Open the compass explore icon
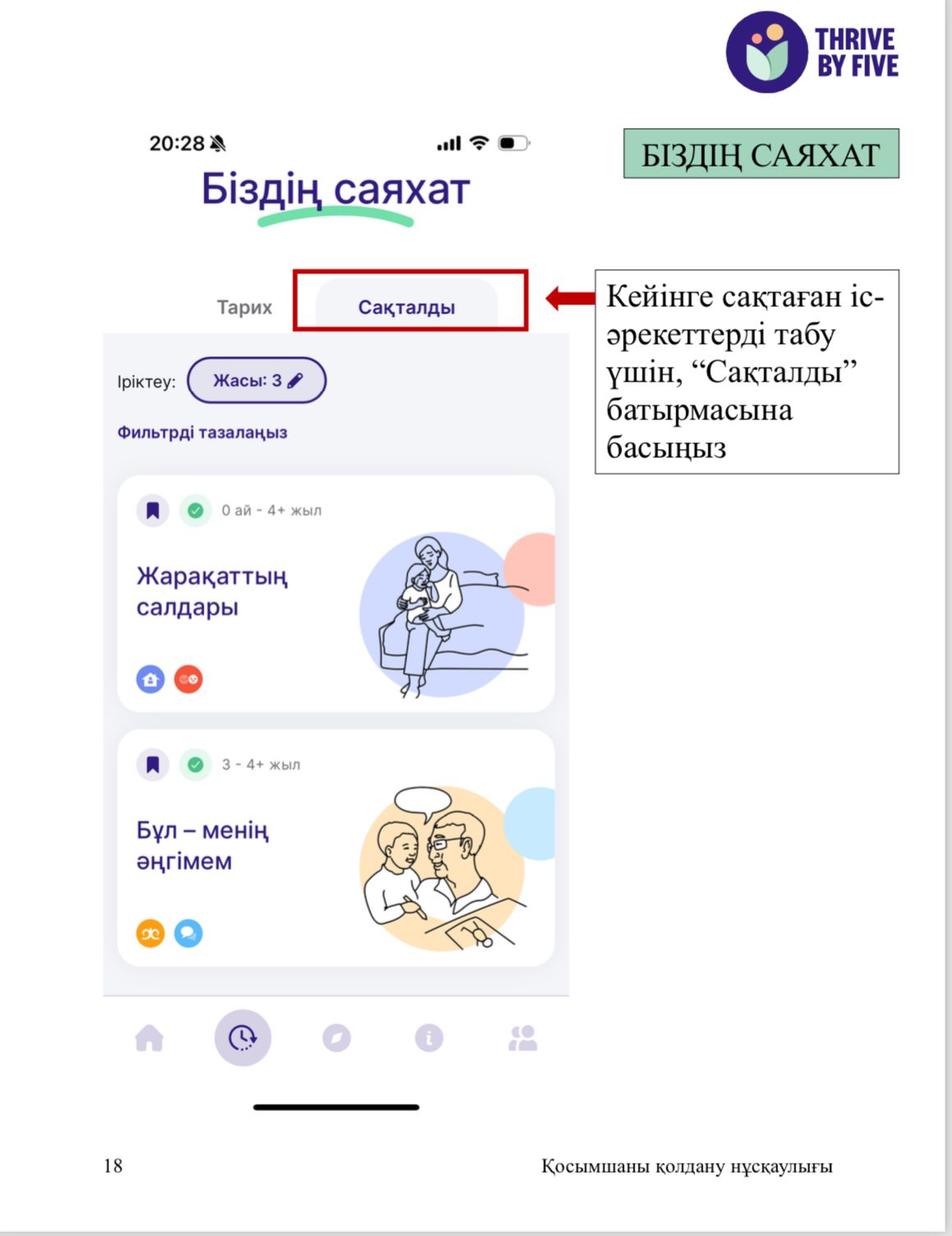The height and width of the screenshot is (1236, 952). pyautogui.click(x=336, y=1038)
